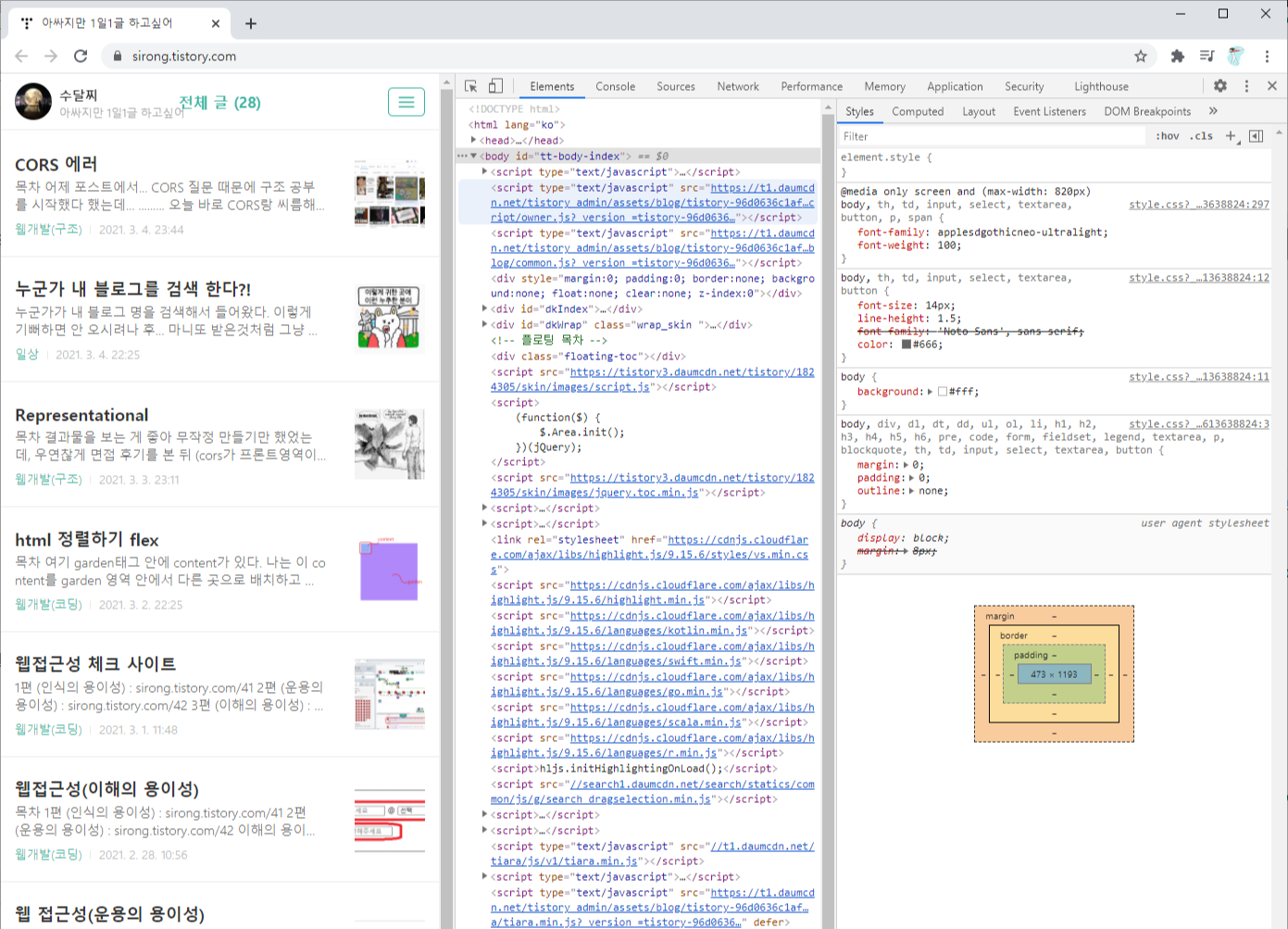Click the #666 color swatch
This screenshot has height=929, width=1288.
pyautogui.click(x=907, y=345)
